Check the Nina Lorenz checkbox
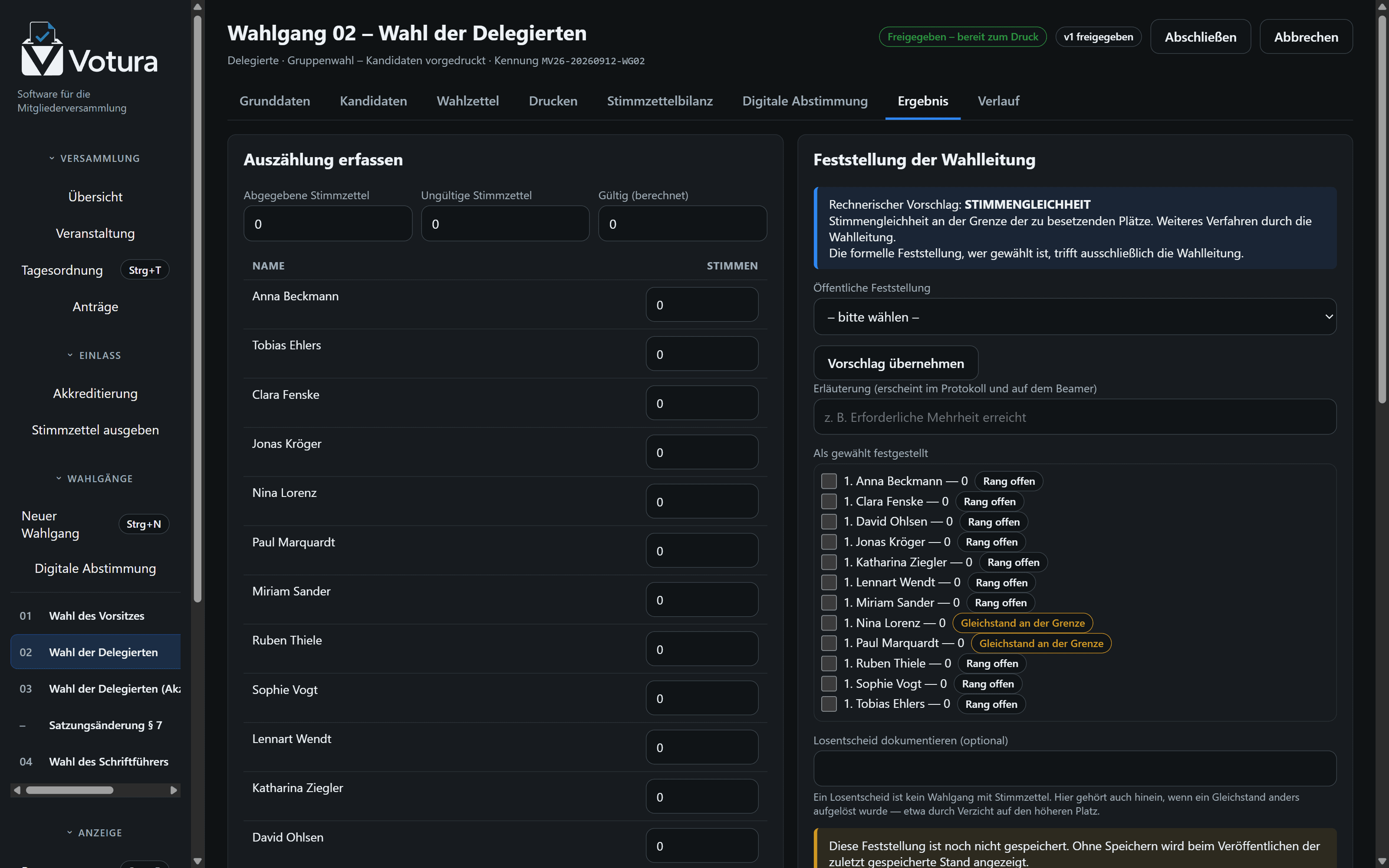Screen dimensions: 1389x868 [x=829, y=623]
